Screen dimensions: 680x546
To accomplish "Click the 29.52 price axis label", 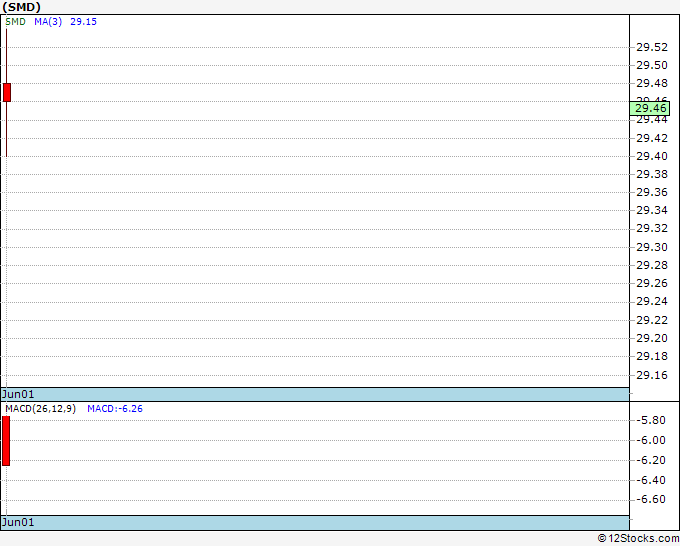I will click(652, 47).
